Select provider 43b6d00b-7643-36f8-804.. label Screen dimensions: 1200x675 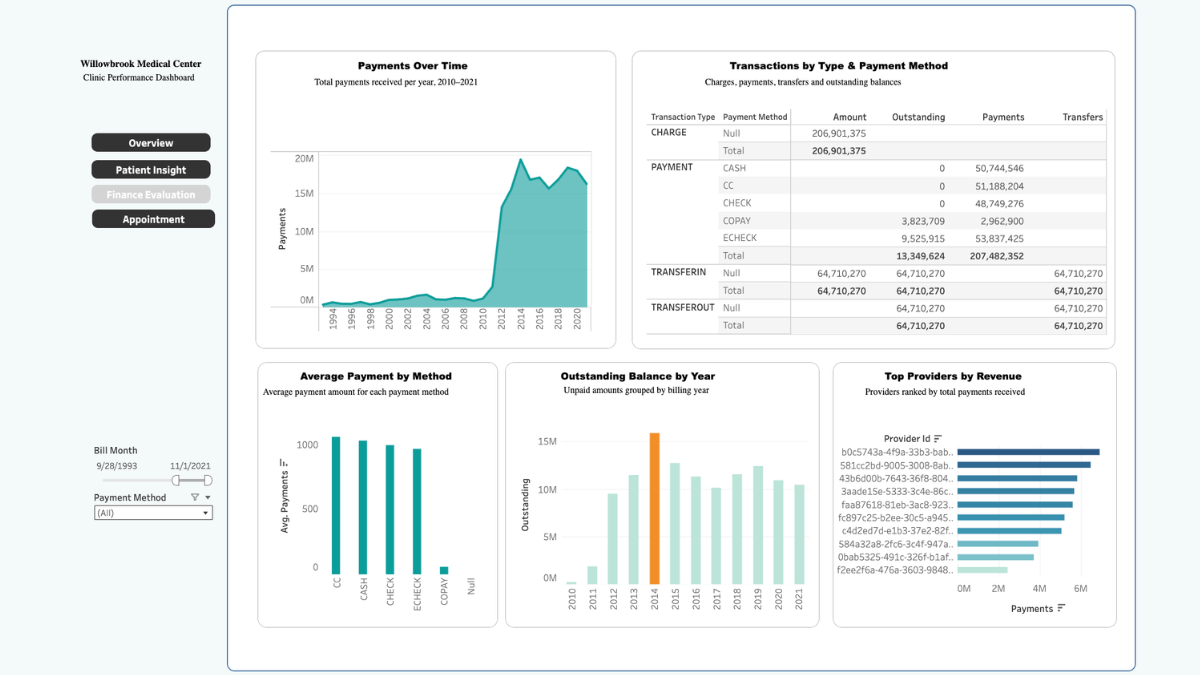point(897,478)
